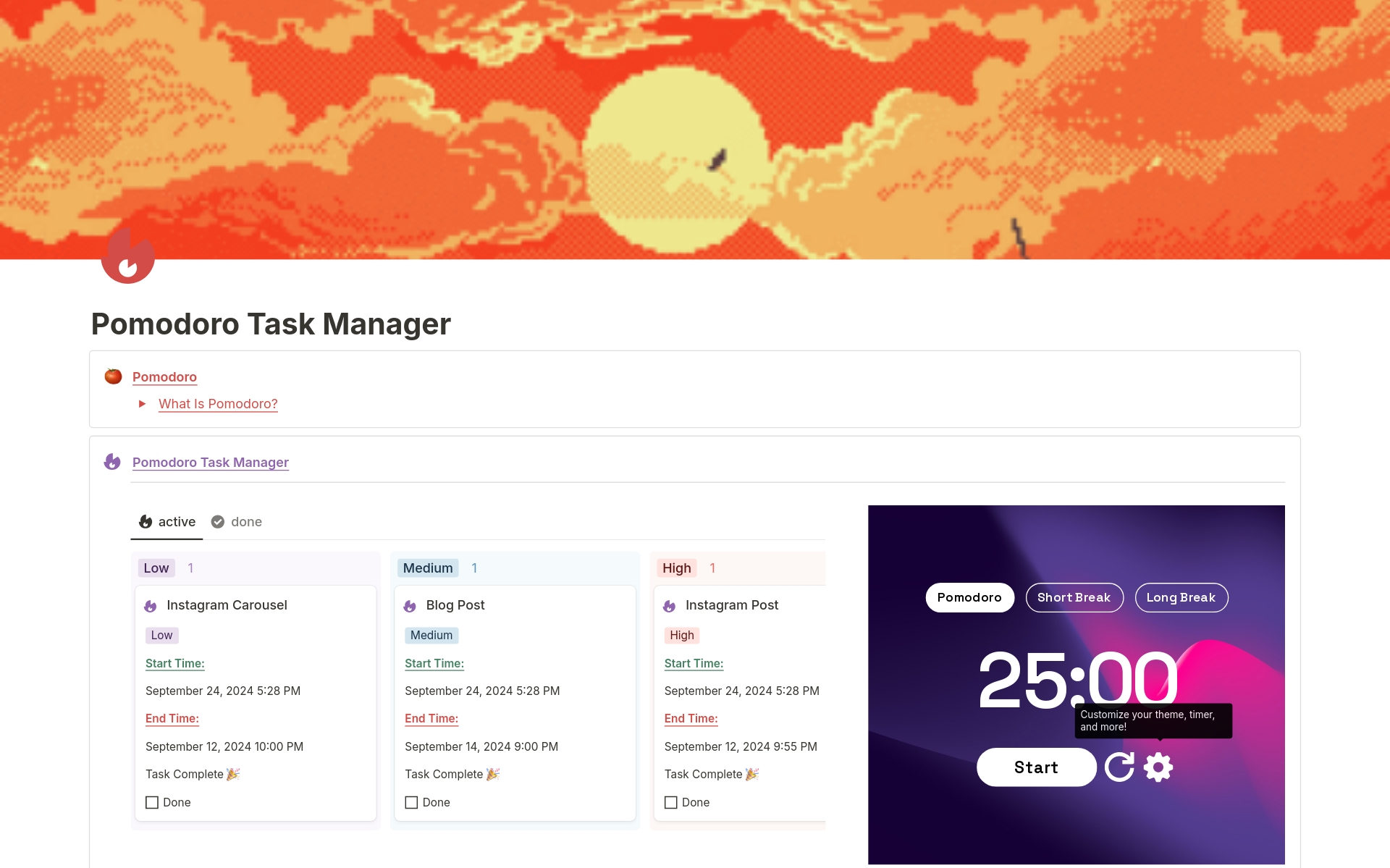Select the Short Break mode button
The image size is (1390, 868).
click(x=1074, y=598)
